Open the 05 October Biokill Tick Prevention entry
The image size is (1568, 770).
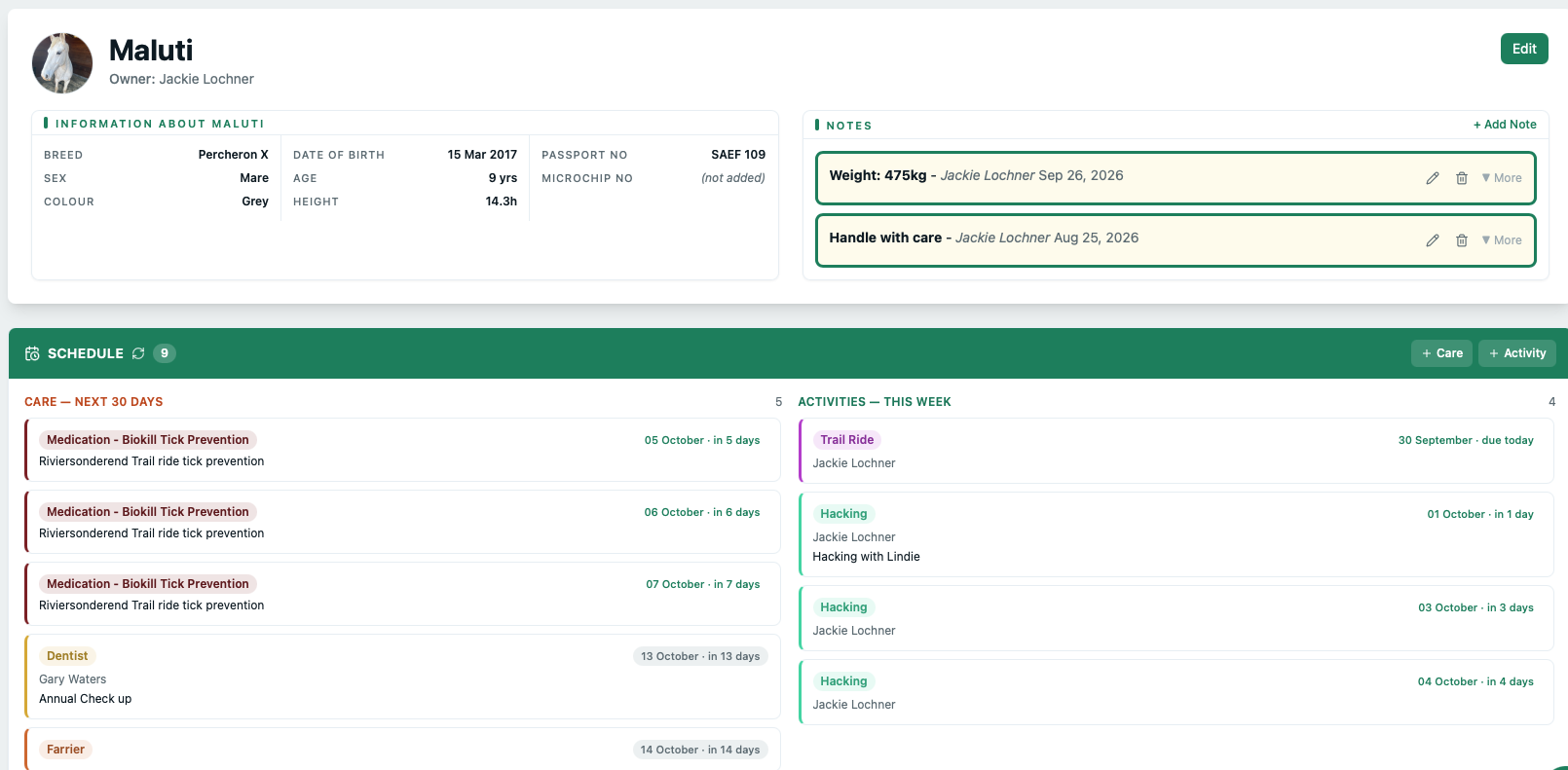402,450
